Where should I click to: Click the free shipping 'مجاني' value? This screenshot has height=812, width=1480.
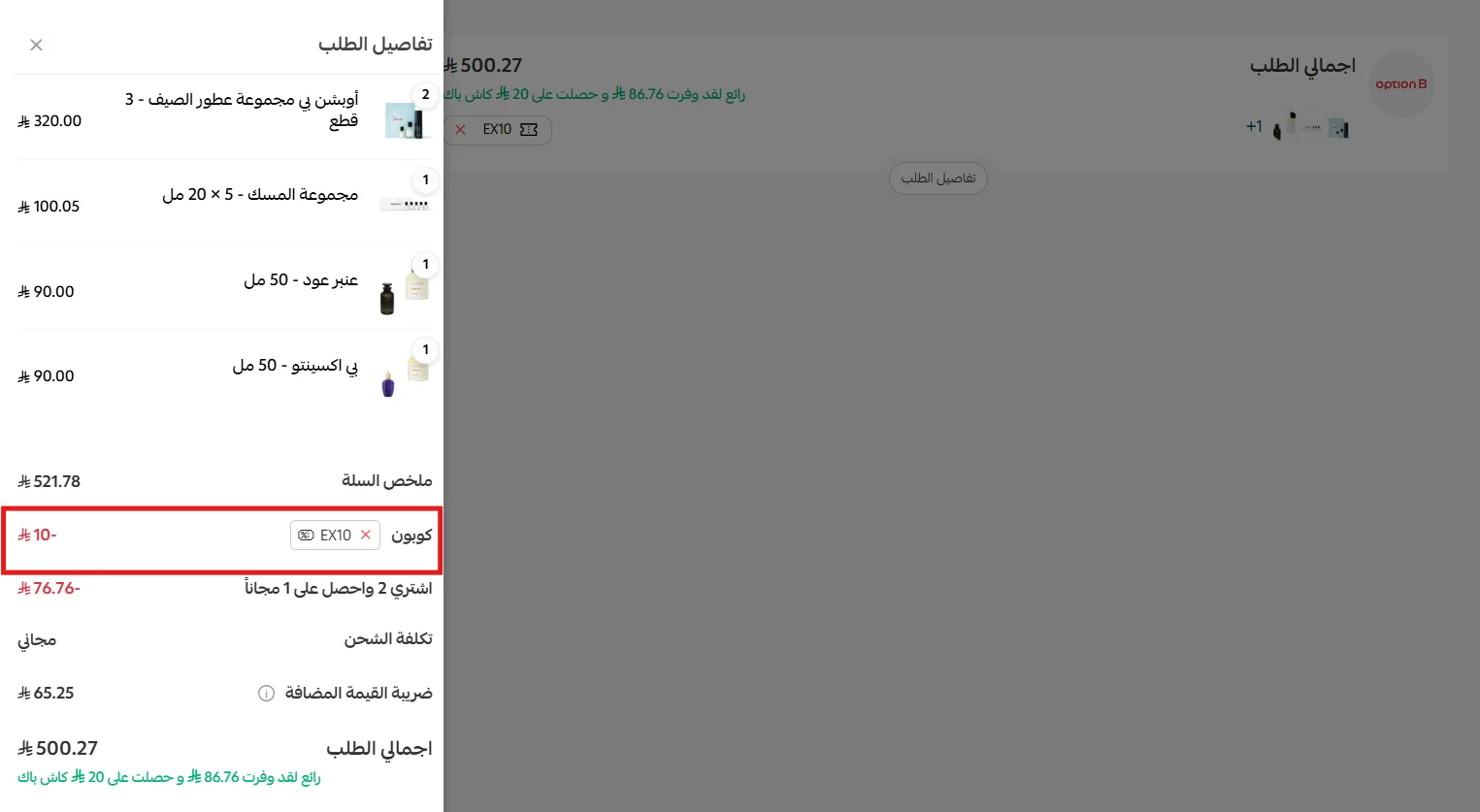[37, 640]
